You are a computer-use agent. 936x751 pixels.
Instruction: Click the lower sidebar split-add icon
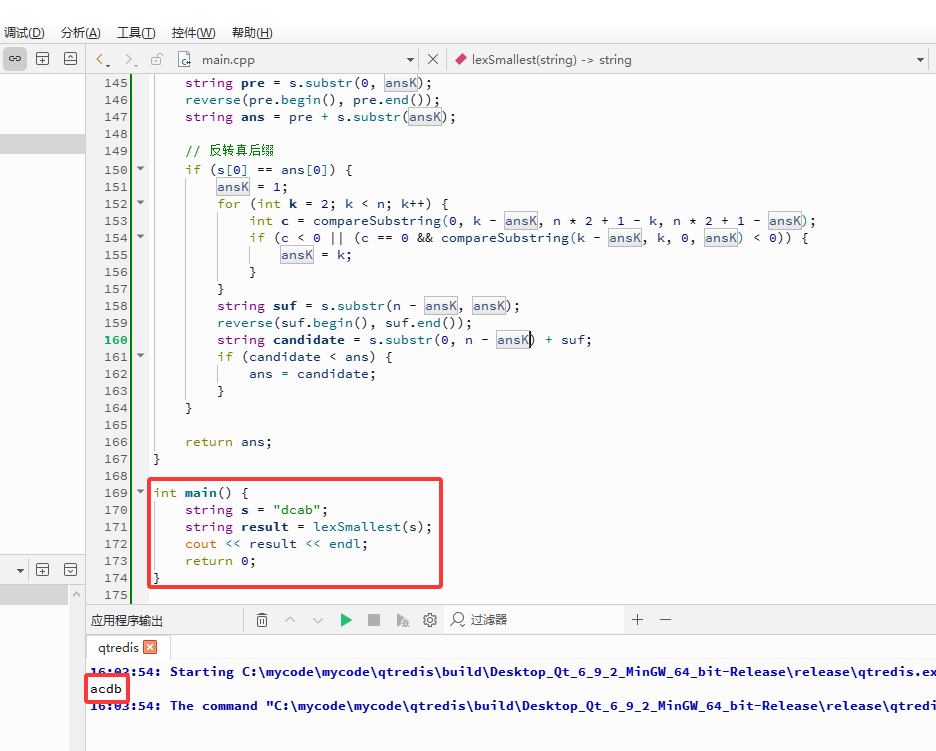coord(42,570)
